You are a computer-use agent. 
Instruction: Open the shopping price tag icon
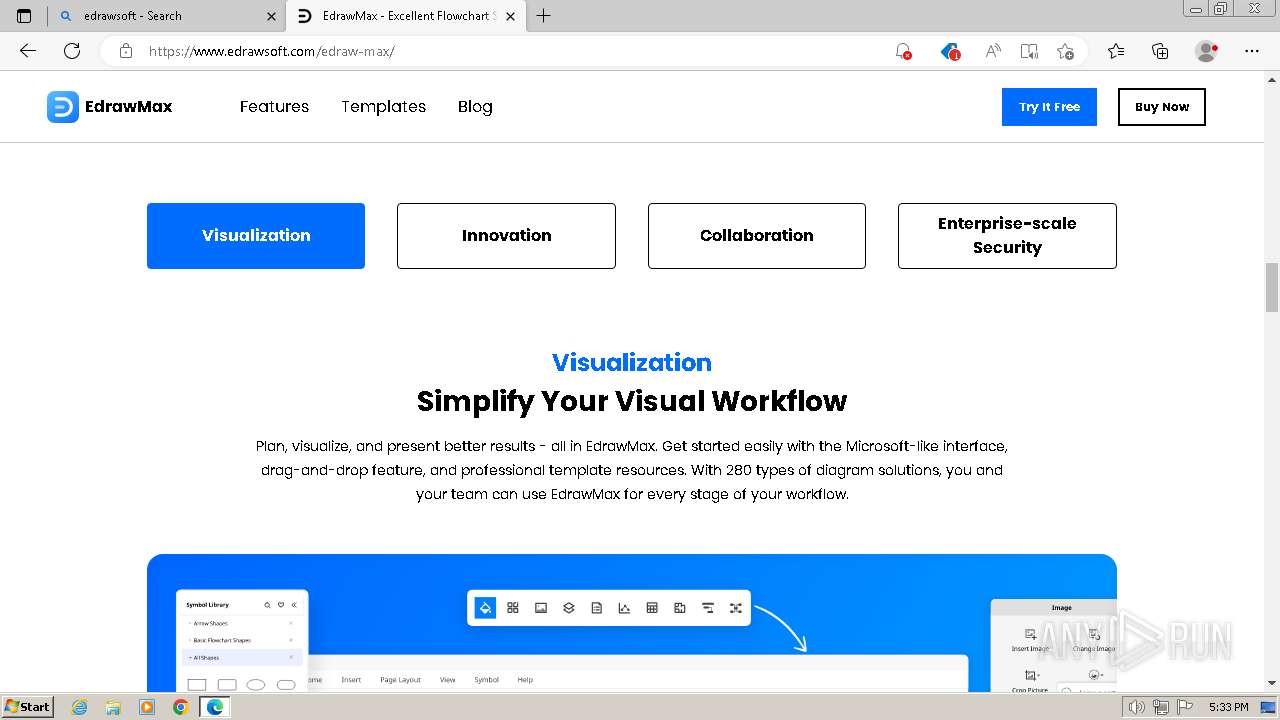pos(950,51)
